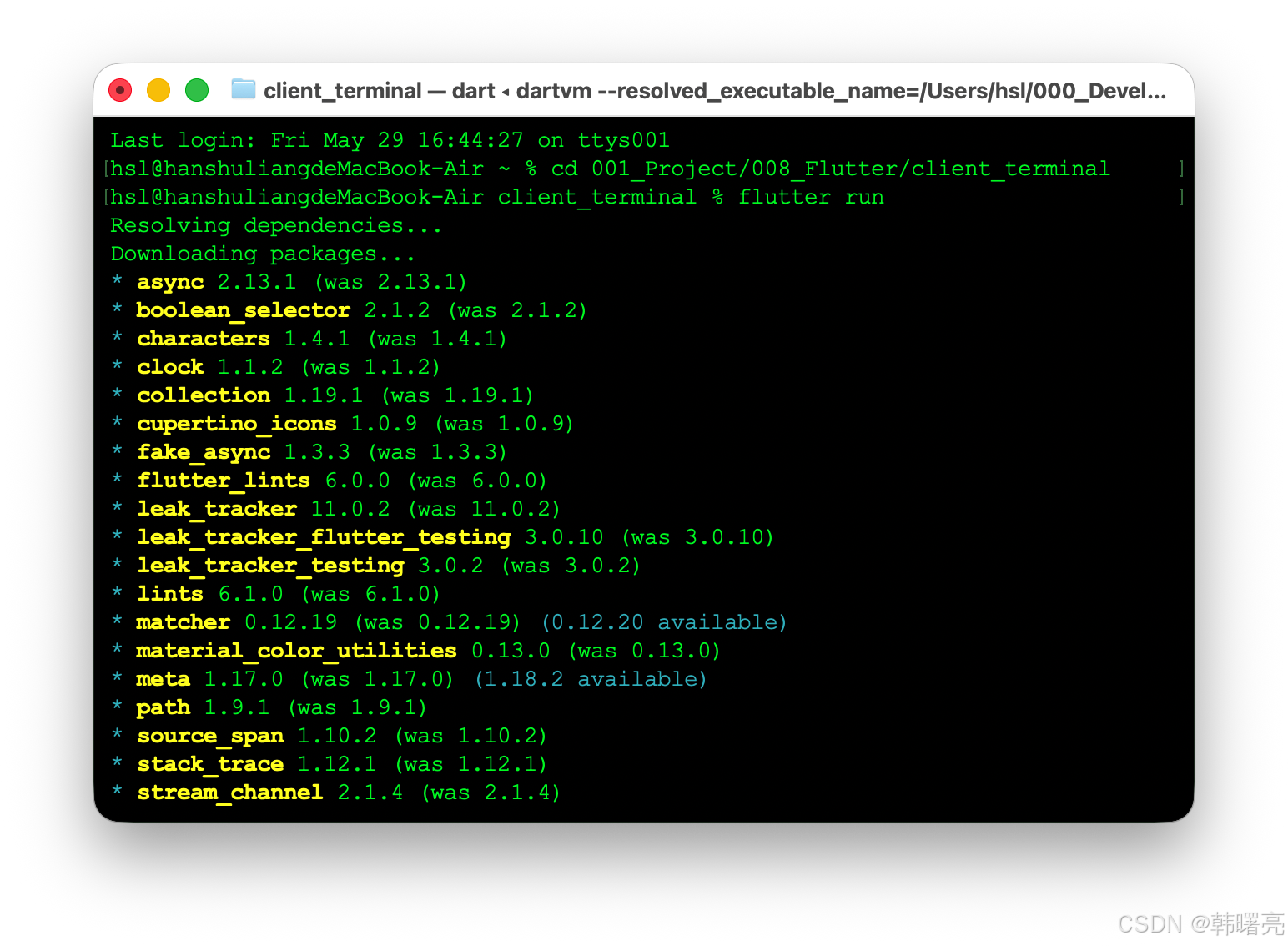The width and height of the screenshot is (1288, 946).
Task: Click the boolean_selector package name
Action: coord(243,310)
